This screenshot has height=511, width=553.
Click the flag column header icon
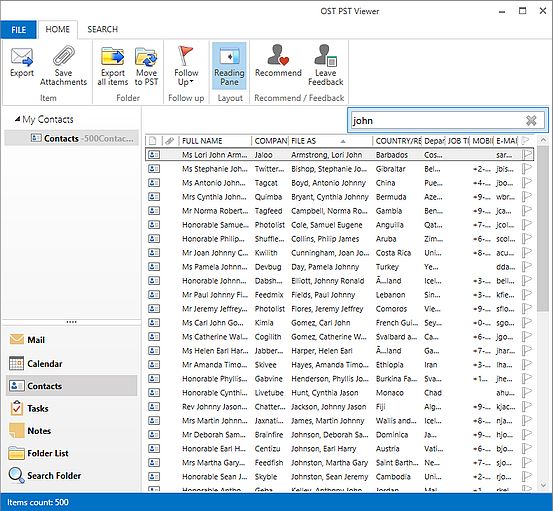tap(526, 141)
